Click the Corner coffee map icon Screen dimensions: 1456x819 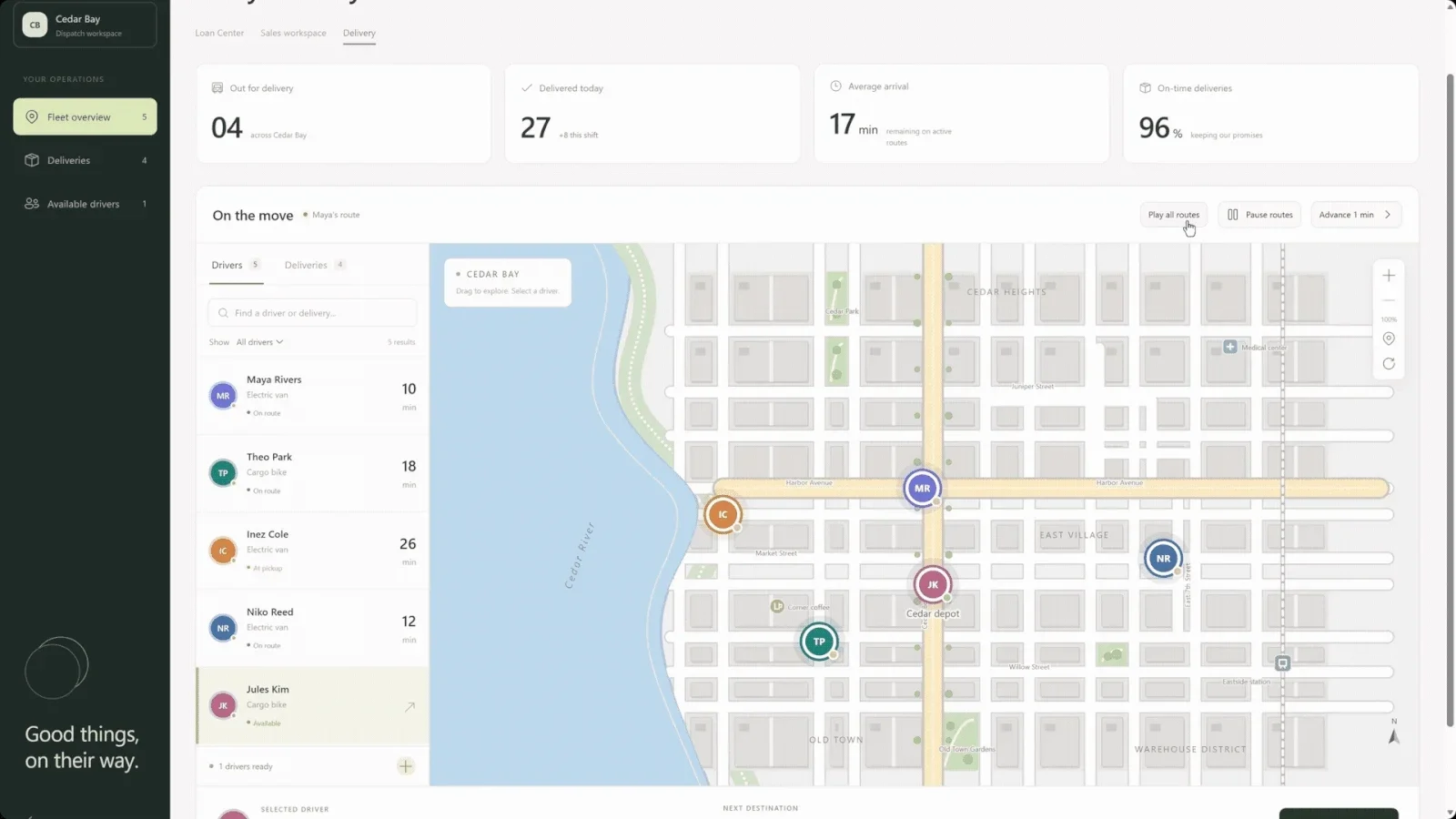coord(777,606)
